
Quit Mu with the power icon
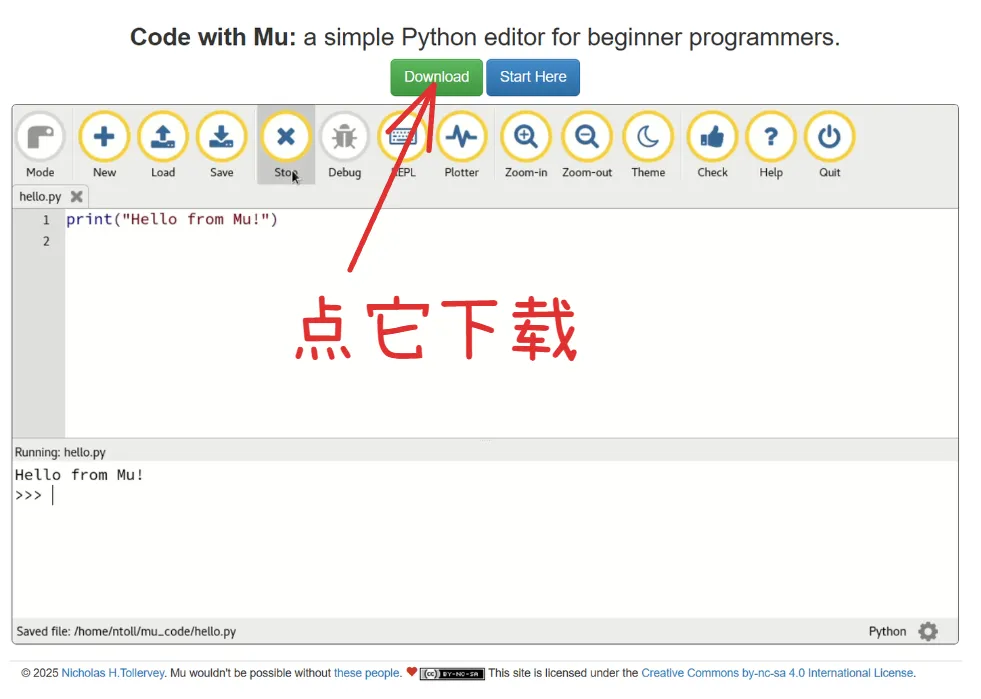tap(830, 137)
